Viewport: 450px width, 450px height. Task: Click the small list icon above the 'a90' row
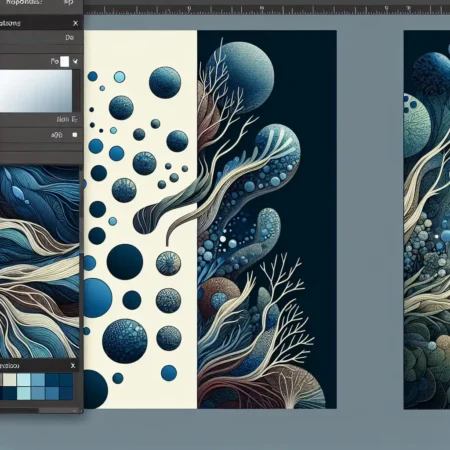[x=75, y=119]
